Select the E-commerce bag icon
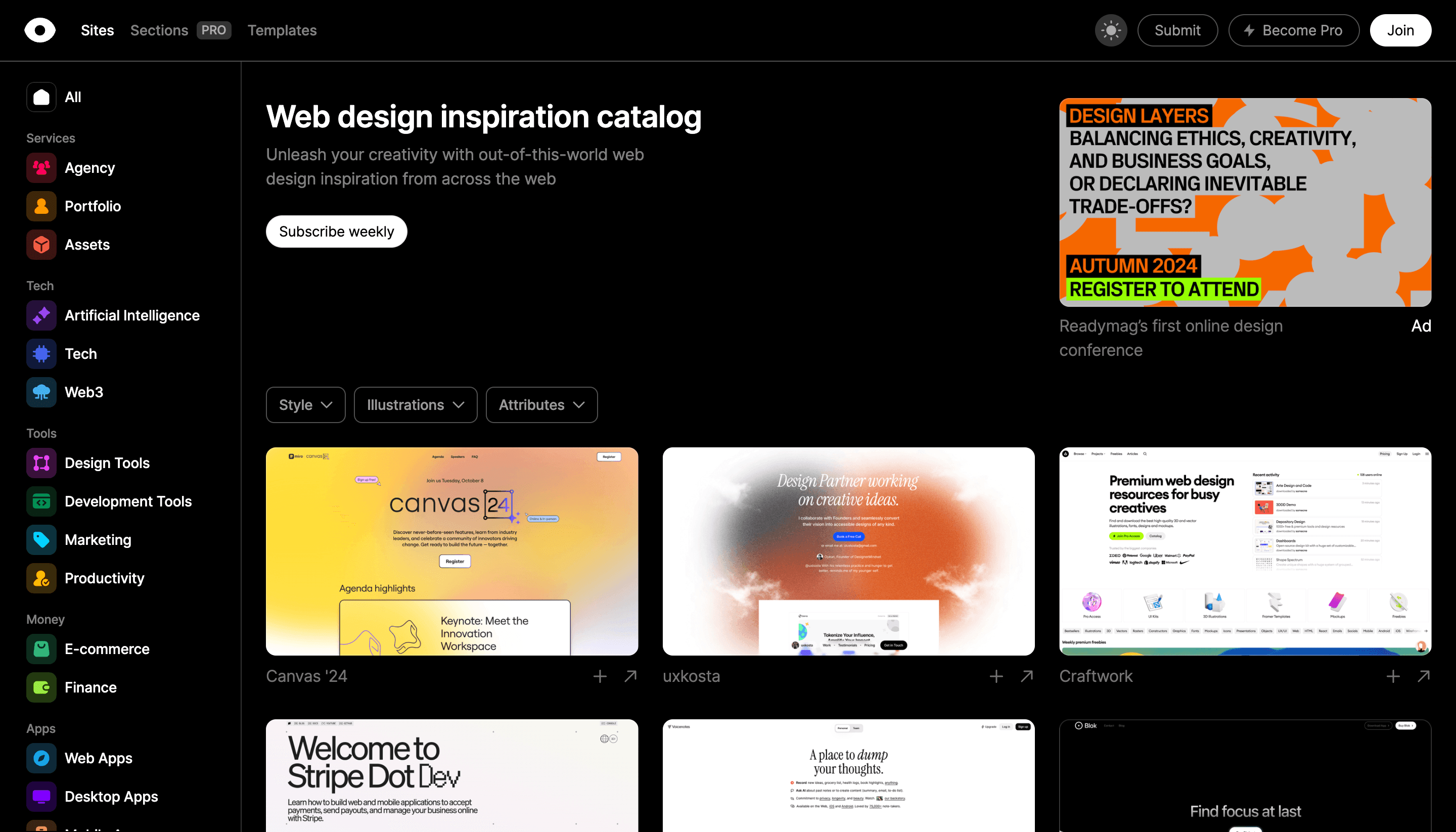This screenshot has height=832, width=1456. 41,649
